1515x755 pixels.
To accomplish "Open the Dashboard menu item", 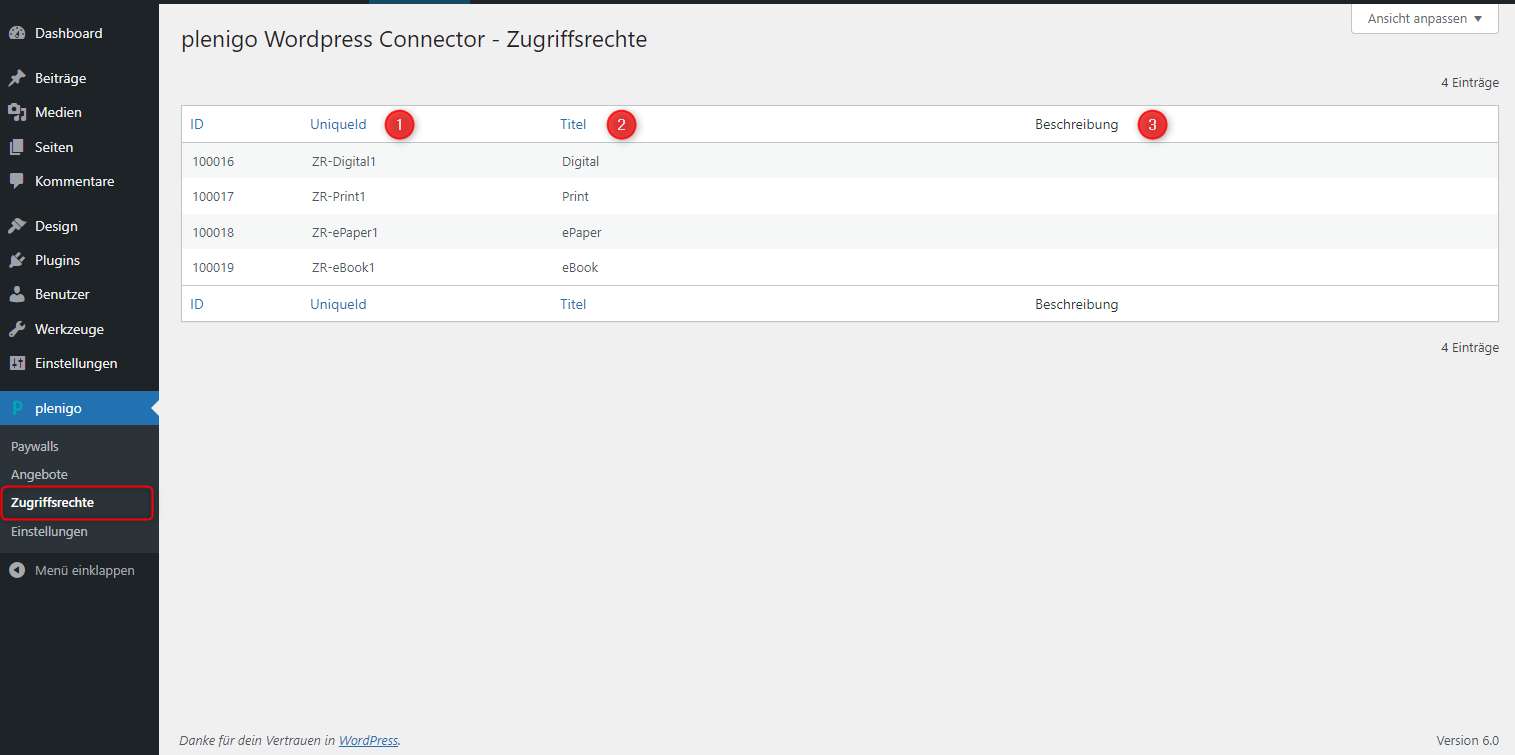I will [79, 33].
